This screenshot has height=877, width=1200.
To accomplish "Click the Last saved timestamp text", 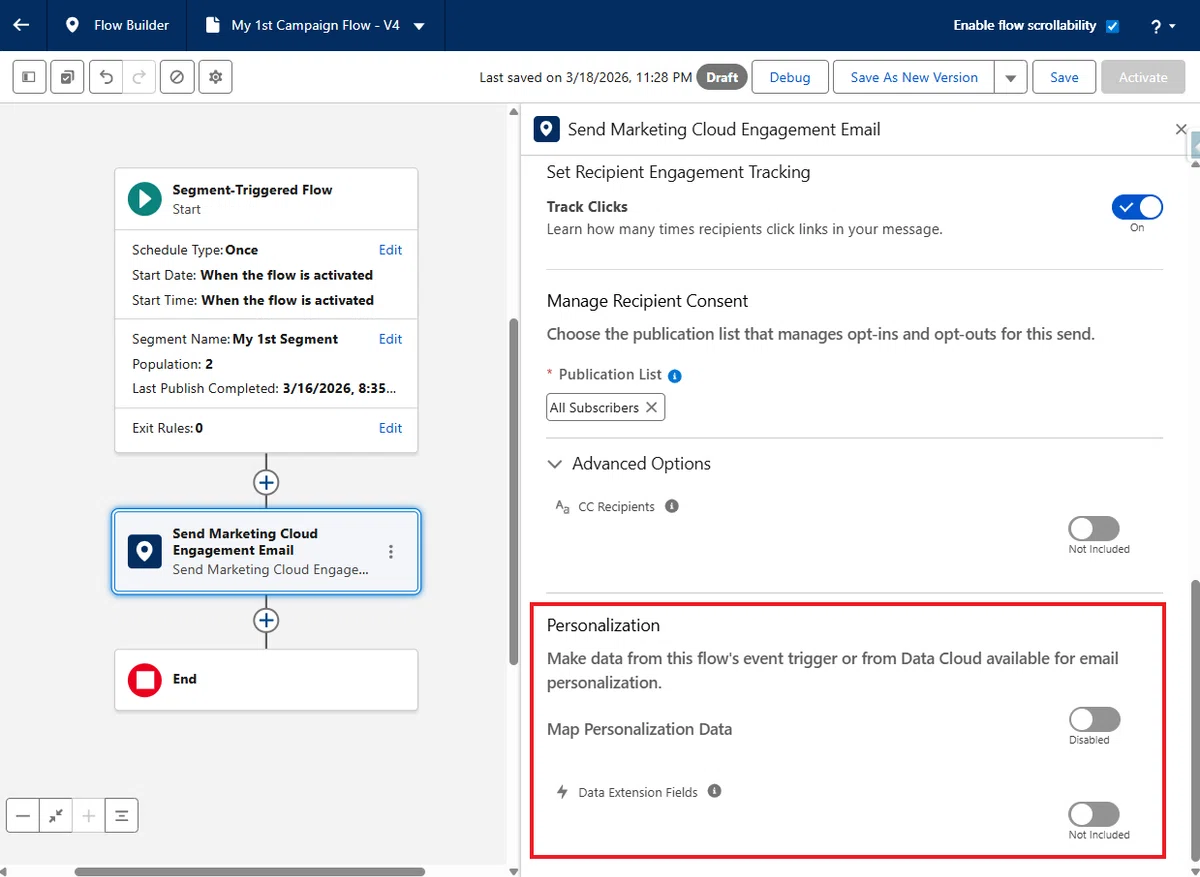I will point(586,77).
